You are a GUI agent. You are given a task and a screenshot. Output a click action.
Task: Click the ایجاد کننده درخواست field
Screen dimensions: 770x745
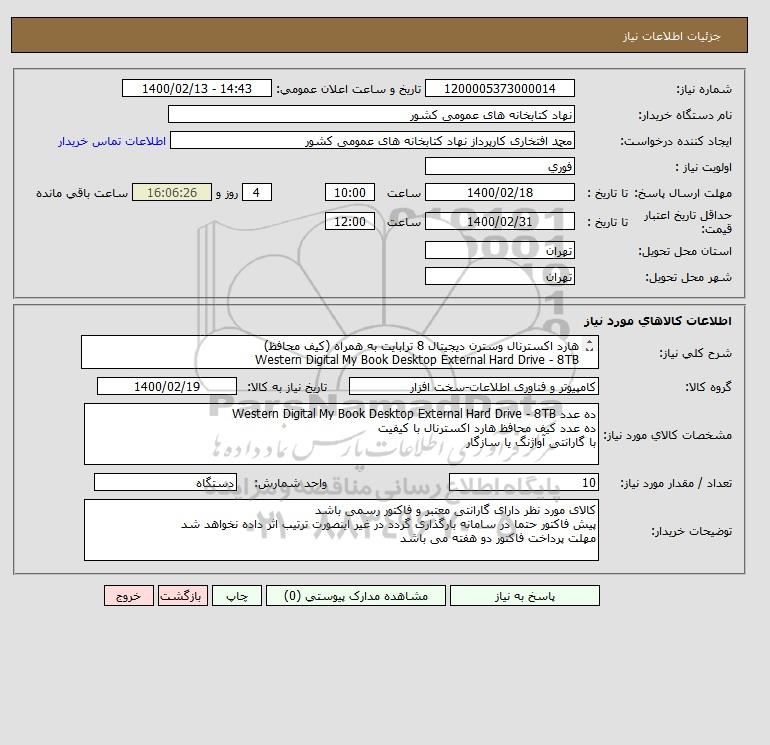pos(372,140)
